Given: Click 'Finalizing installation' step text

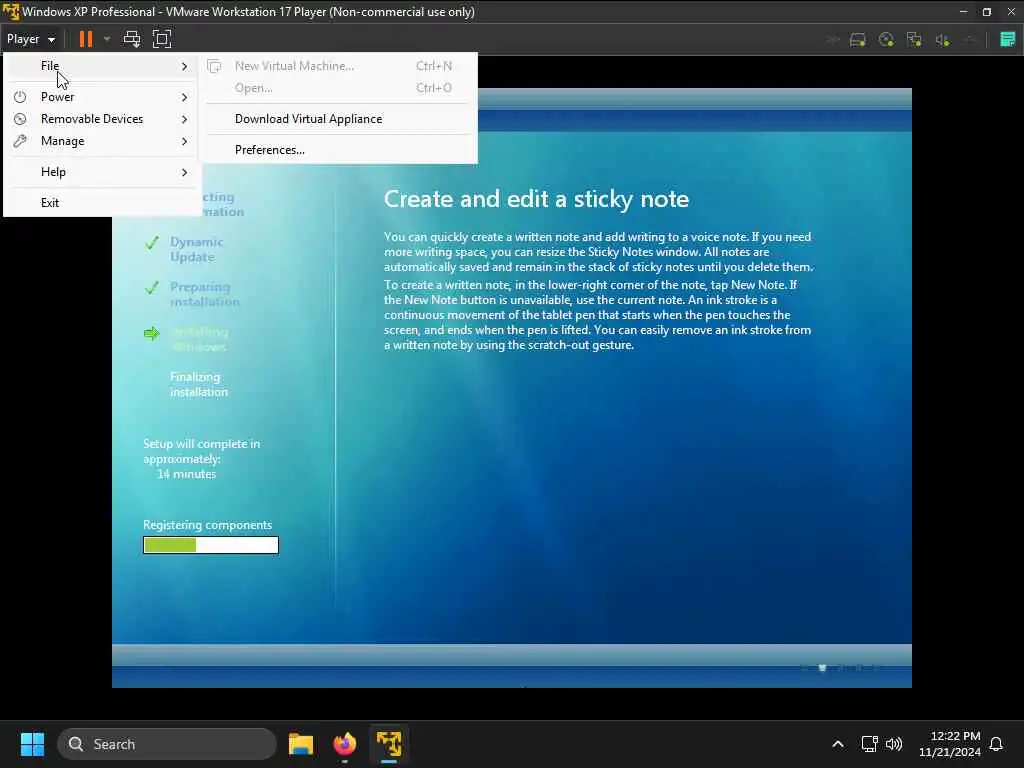Looking at the screenshot, I should (199, 385).
